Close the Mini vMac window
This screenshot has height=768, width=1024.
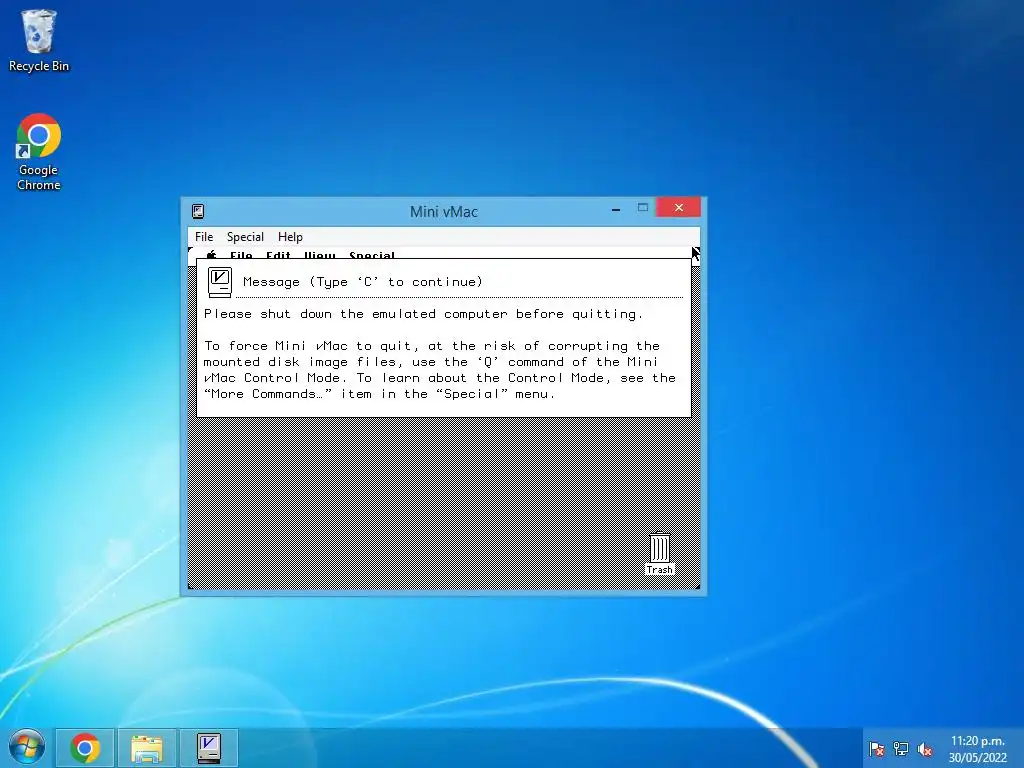[x=679, y=208]
